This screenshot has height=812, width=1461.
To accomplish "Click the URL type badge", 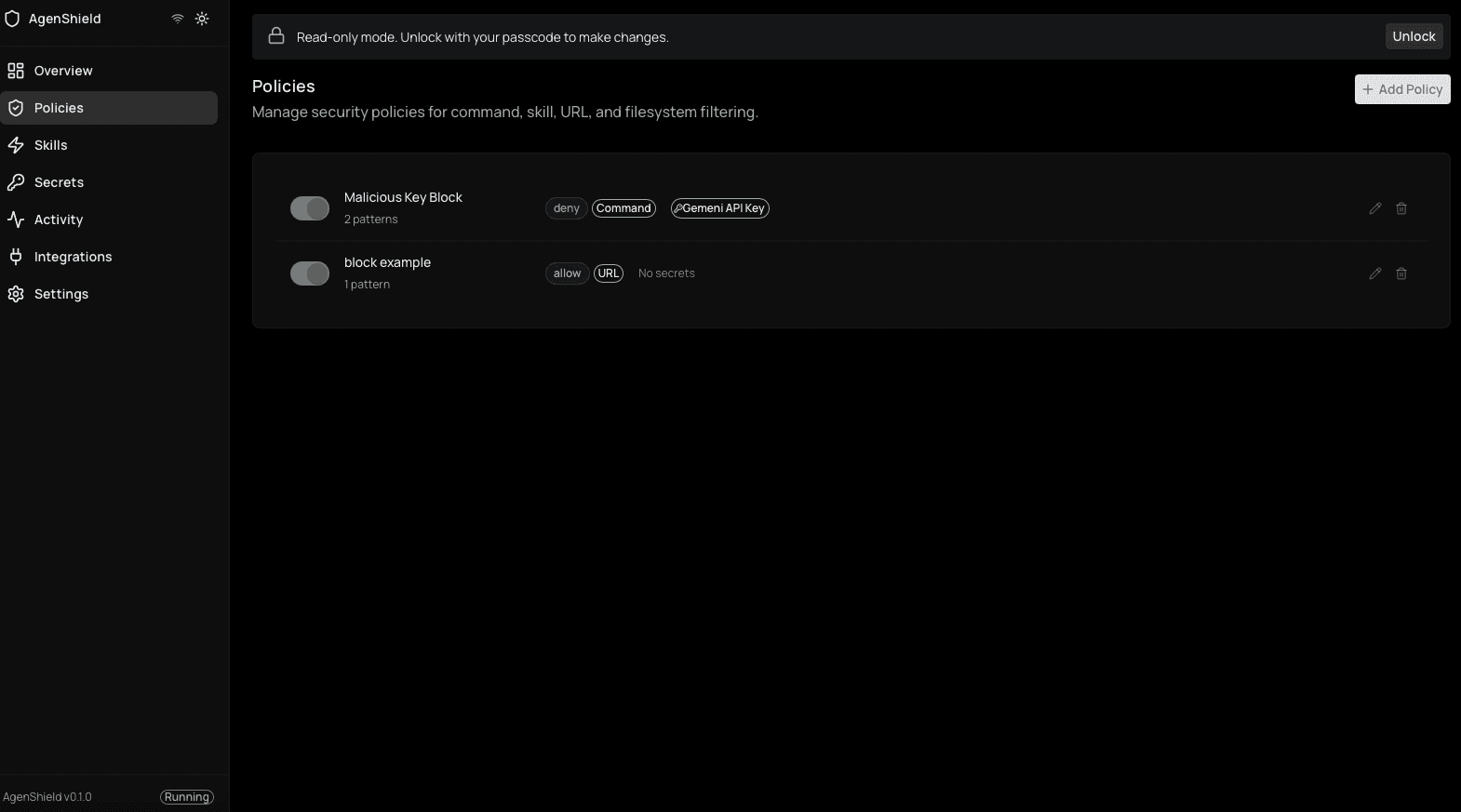I will (x=609, y=273).
